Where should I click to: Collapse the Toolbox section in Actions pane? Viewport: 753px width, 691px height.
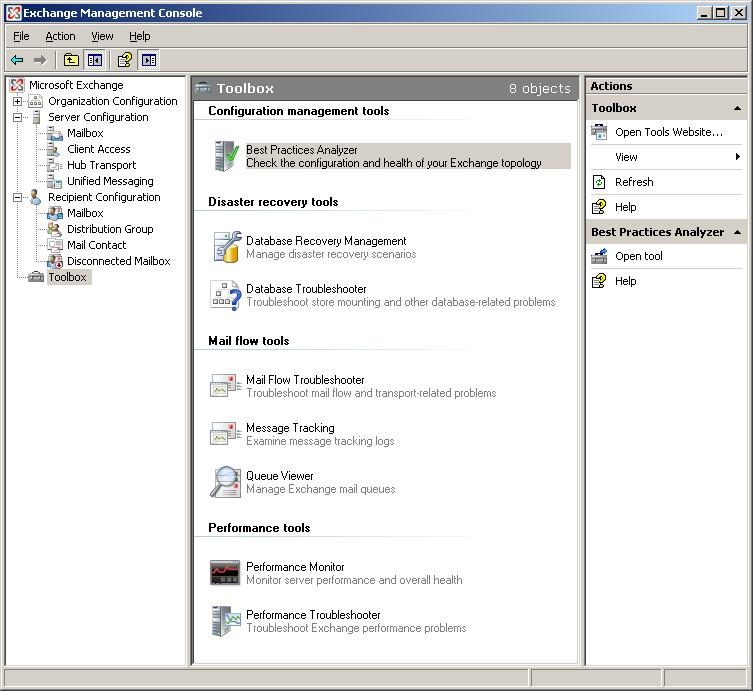(738, 108)
